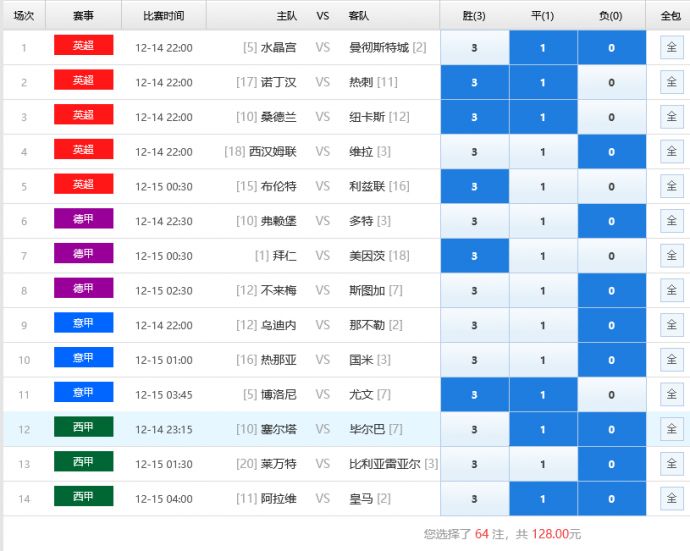Click the 德甲 tag for match 6
Screen dimensions: 690x551
point(84,220)
